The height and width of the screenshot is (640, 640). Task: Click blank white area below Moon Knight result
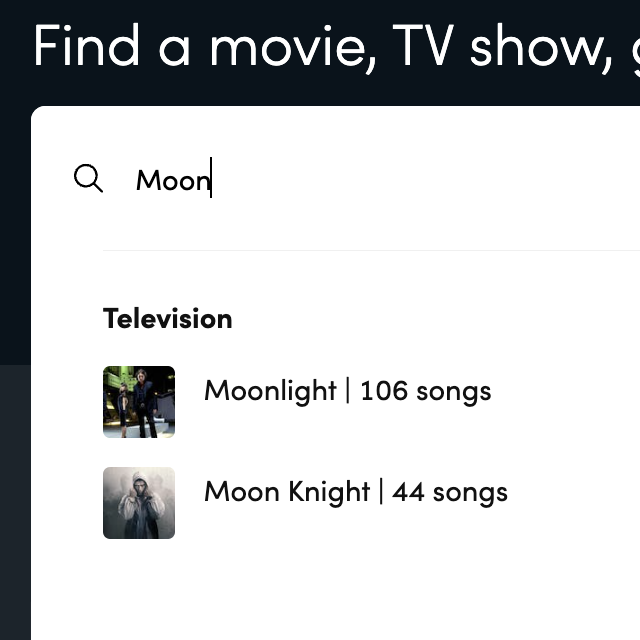[335, 592]
